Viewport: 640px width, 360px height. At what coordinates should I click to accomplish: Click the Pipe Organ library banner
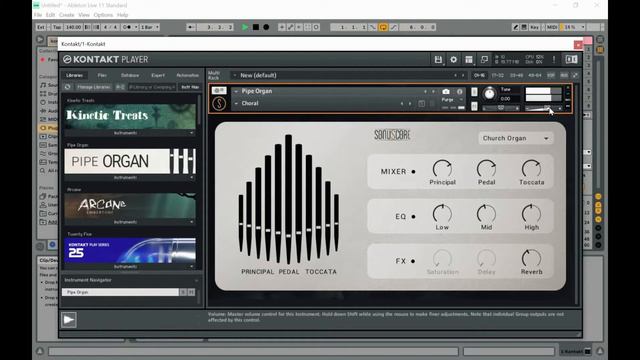click(130, 161)
